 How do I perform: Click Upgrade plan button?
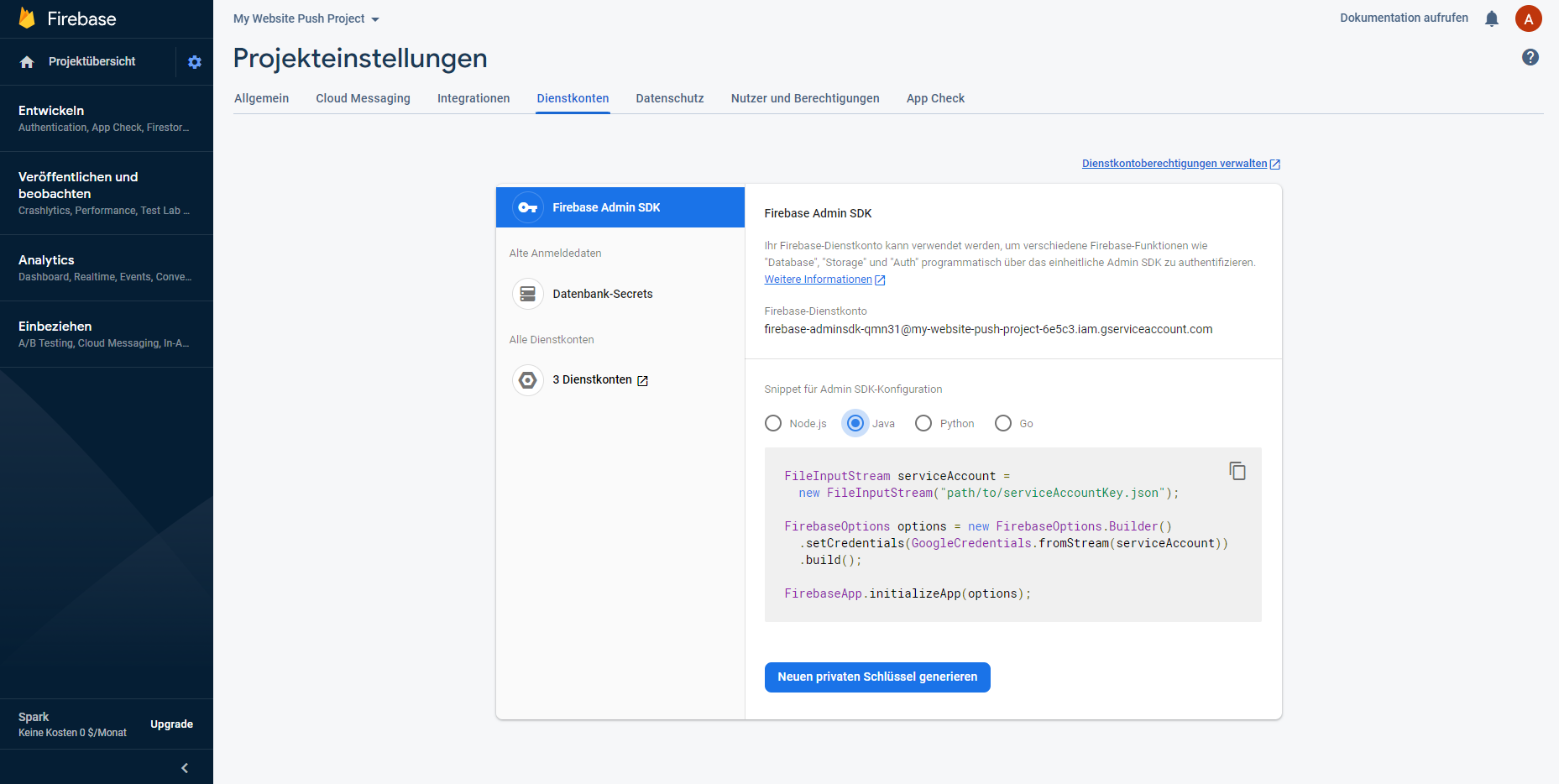point(171,724)
